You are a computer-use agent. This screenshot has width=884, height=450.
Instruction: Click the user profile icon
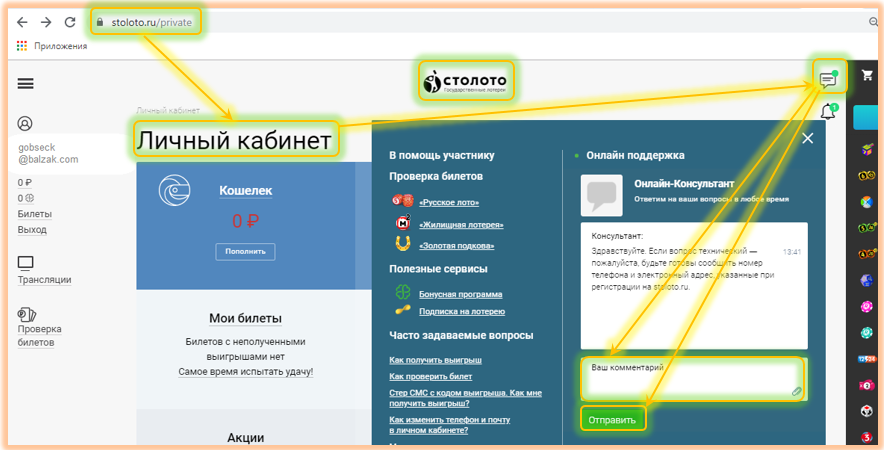[25, 123]
